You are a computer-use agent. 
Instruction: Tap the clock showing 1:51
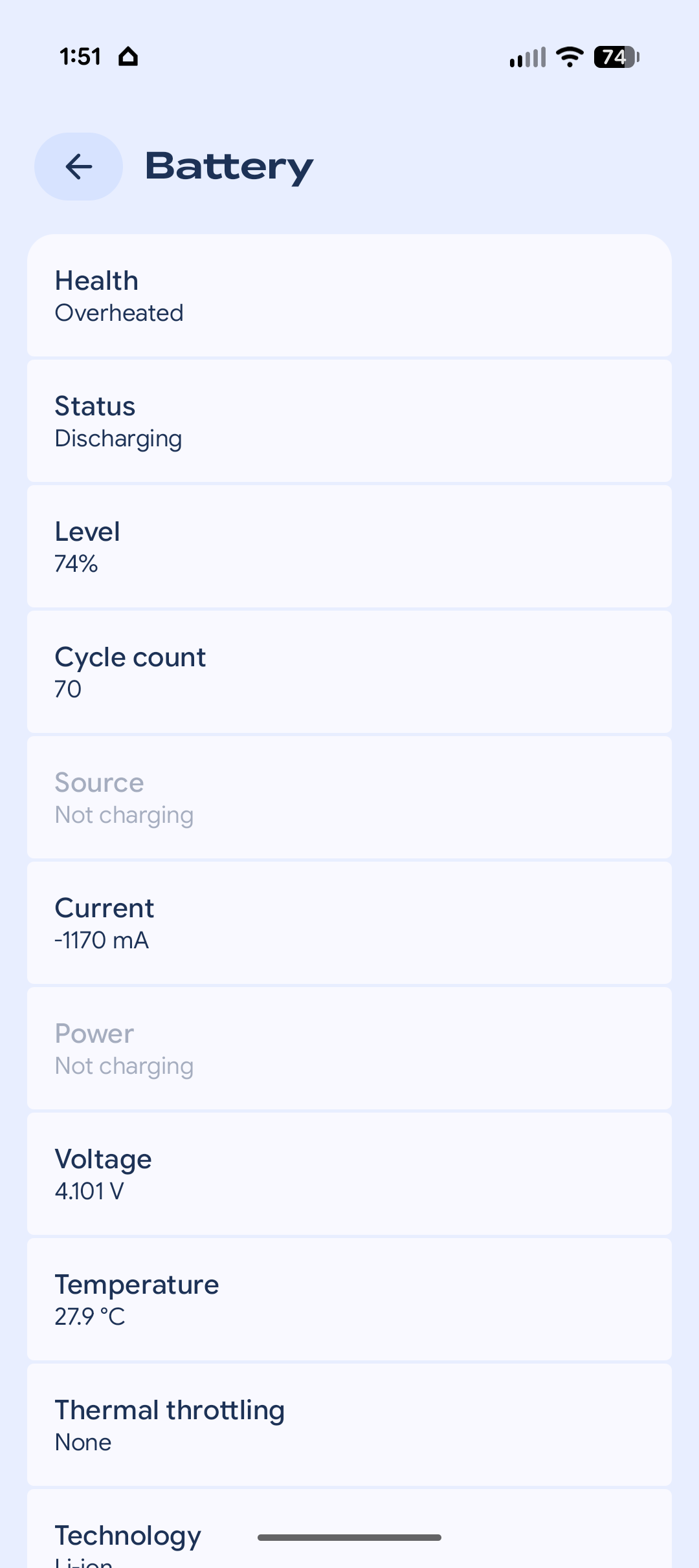click(x=80, y=57)
